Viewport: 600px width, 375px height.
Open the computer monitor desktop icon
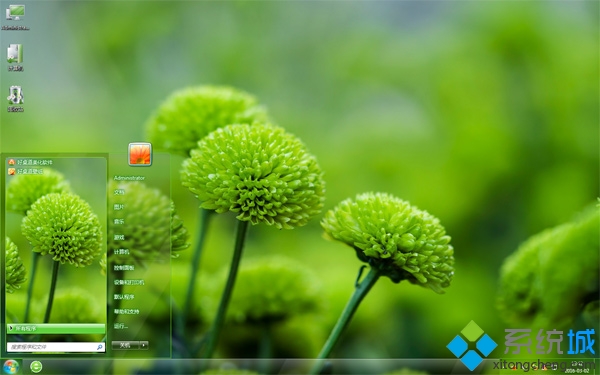pyautogui.click(x=15, y=17)
